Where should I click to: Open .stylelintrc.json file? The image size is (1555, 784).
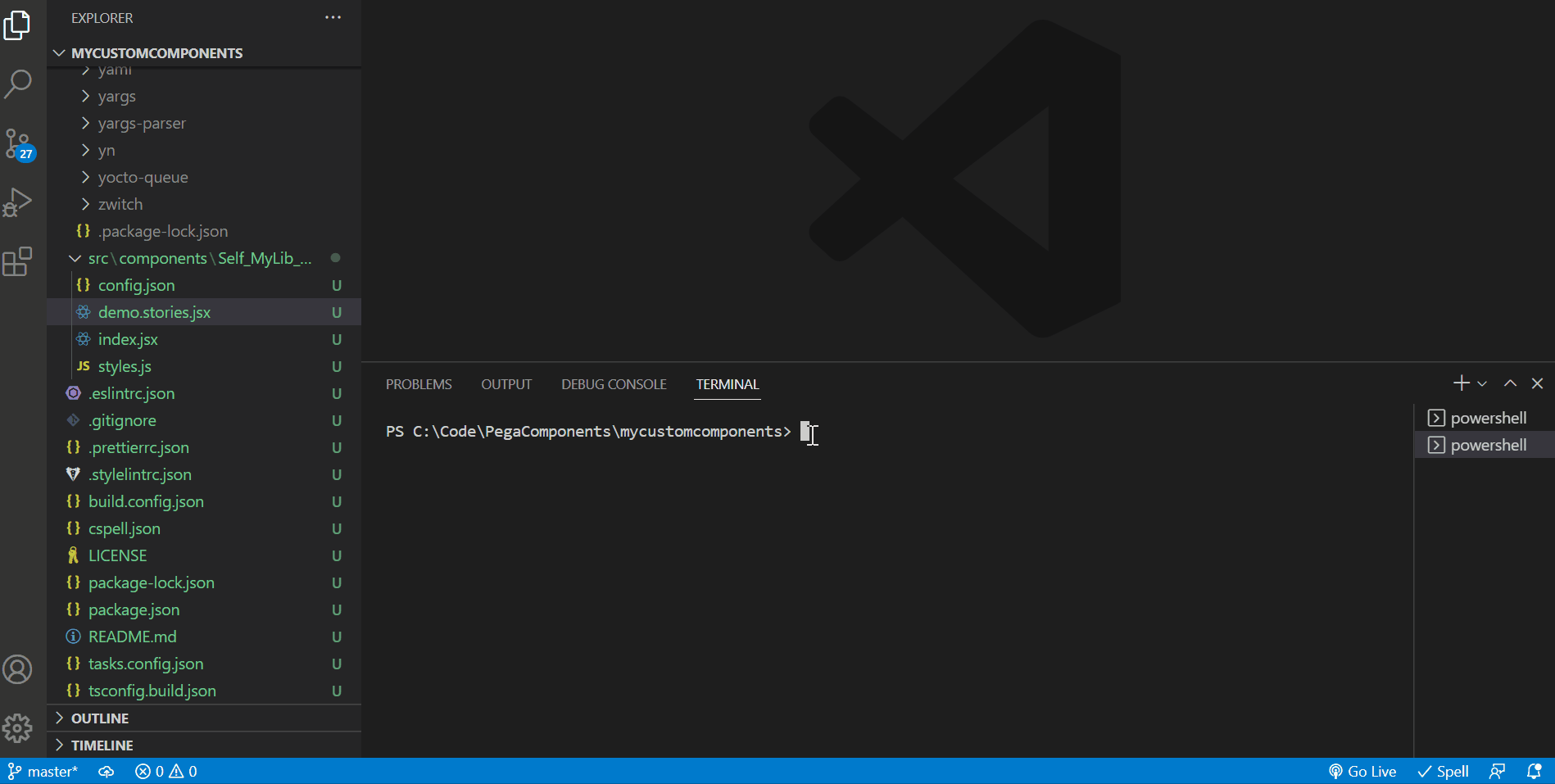[x=204, y=475]
